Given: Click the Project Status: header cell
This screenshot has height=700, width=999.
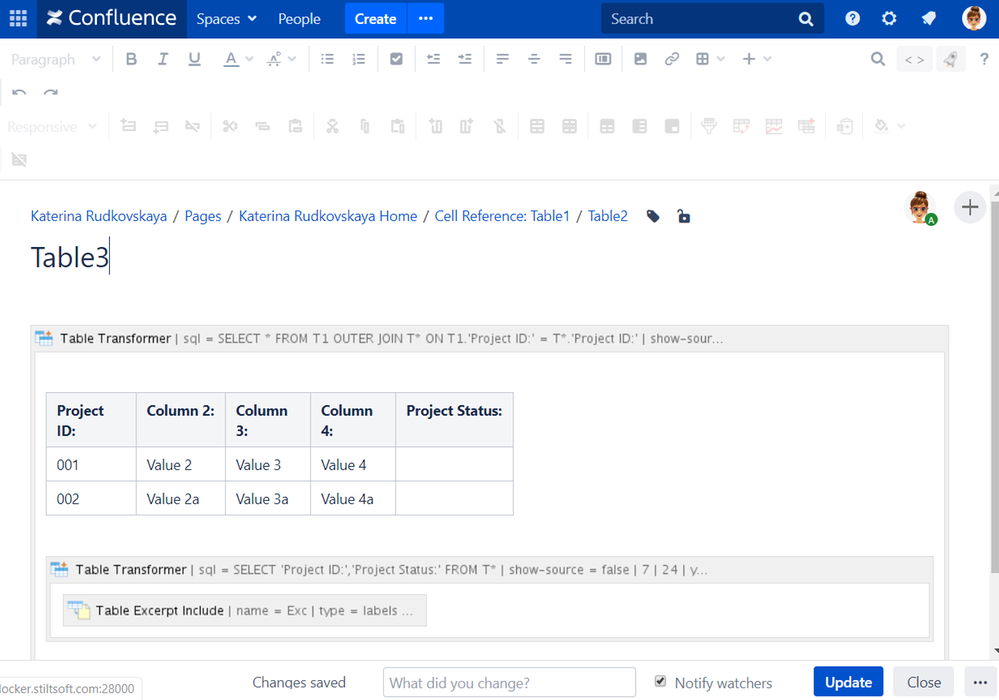Looking at the screenshot, I should pos(454,420).
